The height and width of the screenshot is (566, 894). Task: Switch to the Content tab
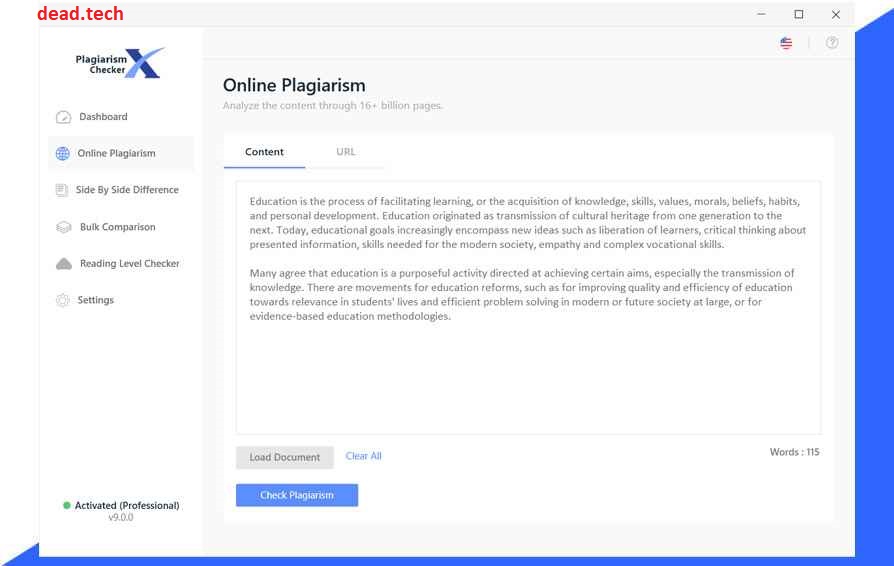(x=265, y=152)
